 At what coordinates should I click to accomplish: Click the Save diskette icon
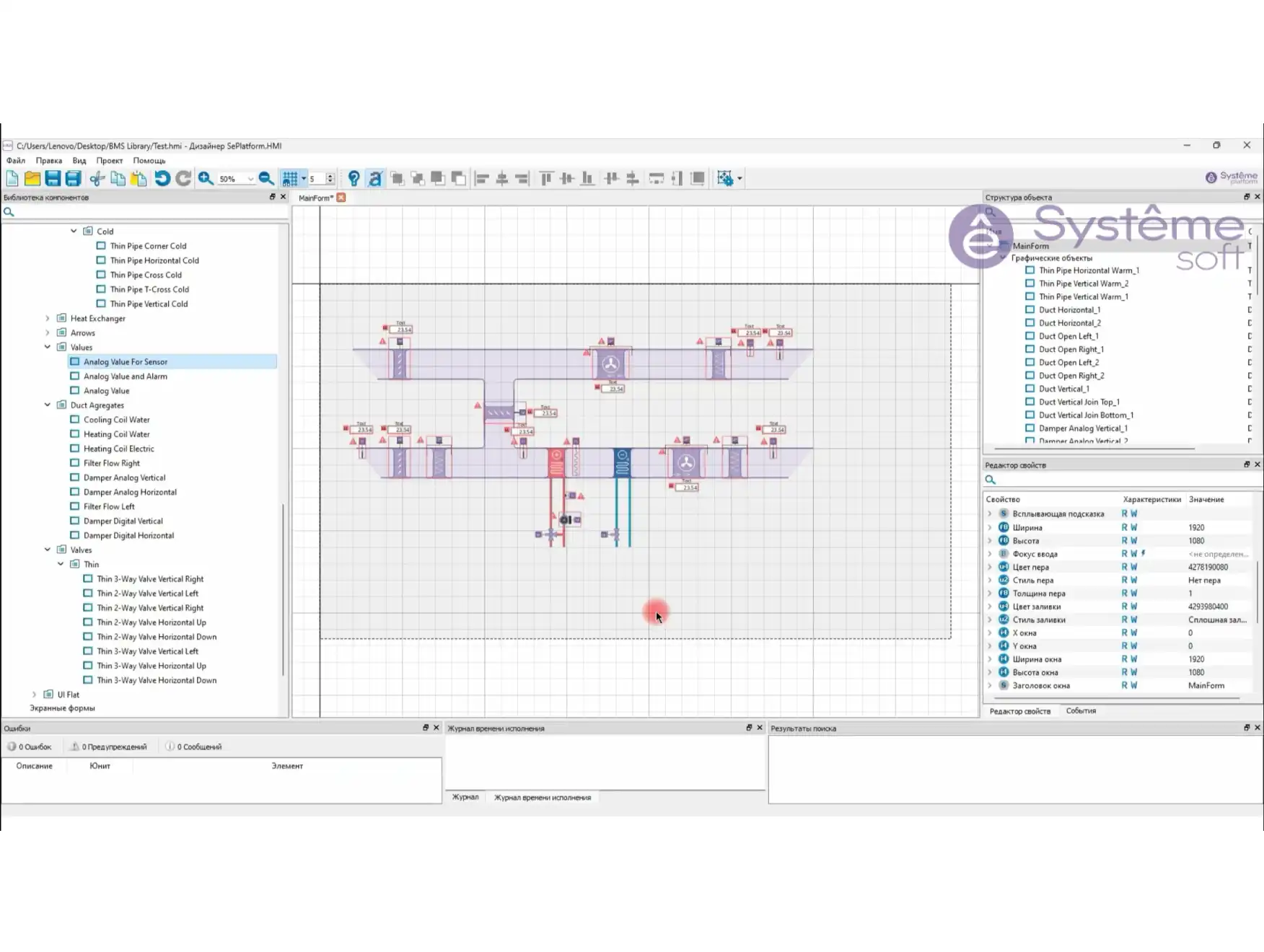[x=53, y=179]
